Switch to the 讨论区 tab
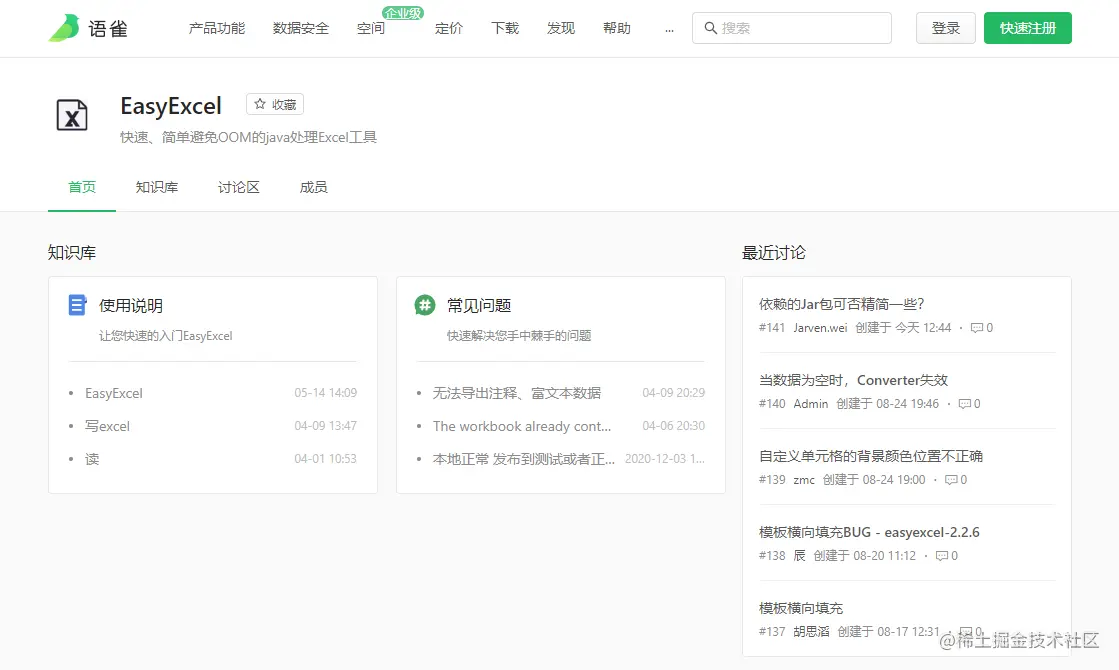Image resolution: width=1119 pixels, height=670 pixels. 238,187
